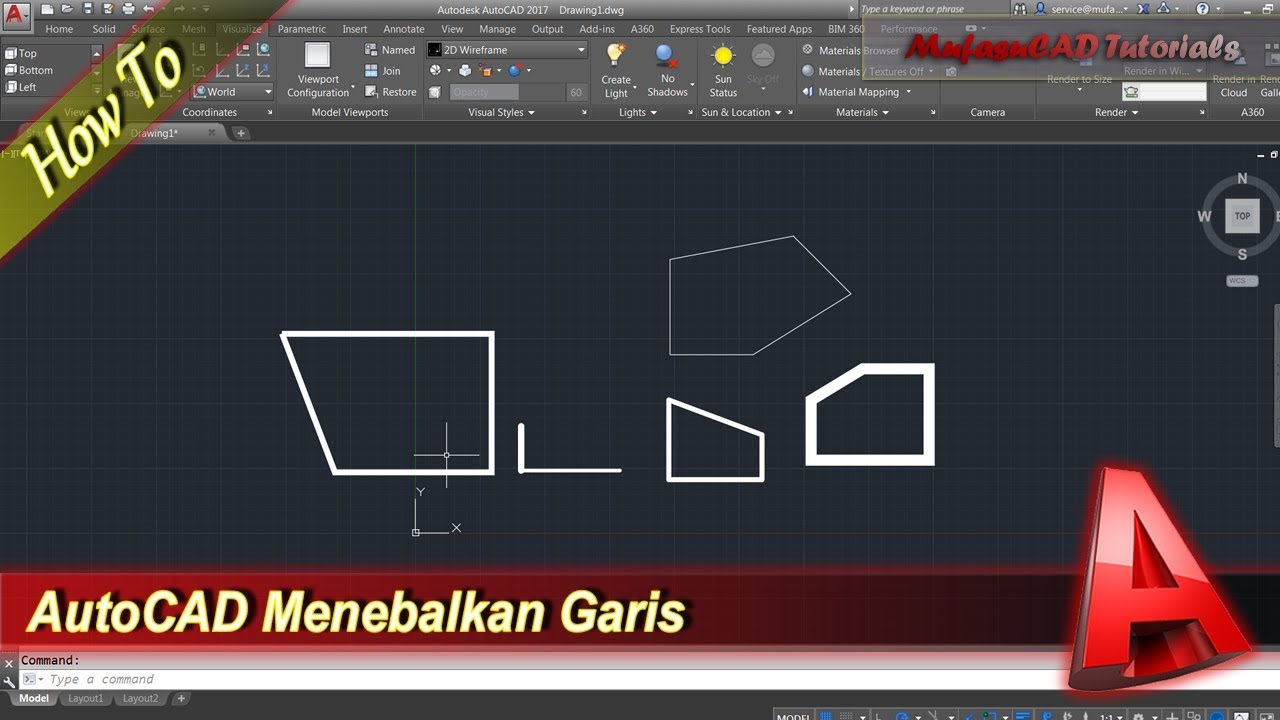Click the keyword or phrase search box
The height and width of the screenshot is (720, 1280).
pyautogui.click(x=933, y=9)
